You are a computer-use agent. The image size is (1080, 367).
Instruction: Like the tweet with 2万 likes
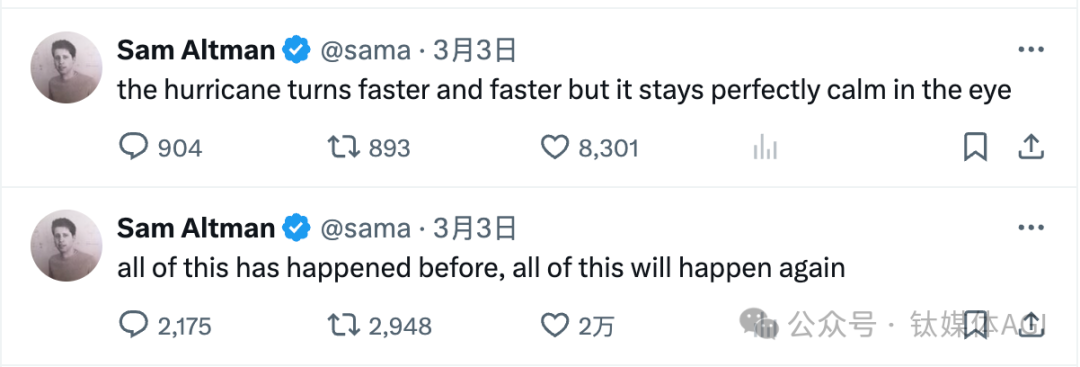[x=554, y=325]
